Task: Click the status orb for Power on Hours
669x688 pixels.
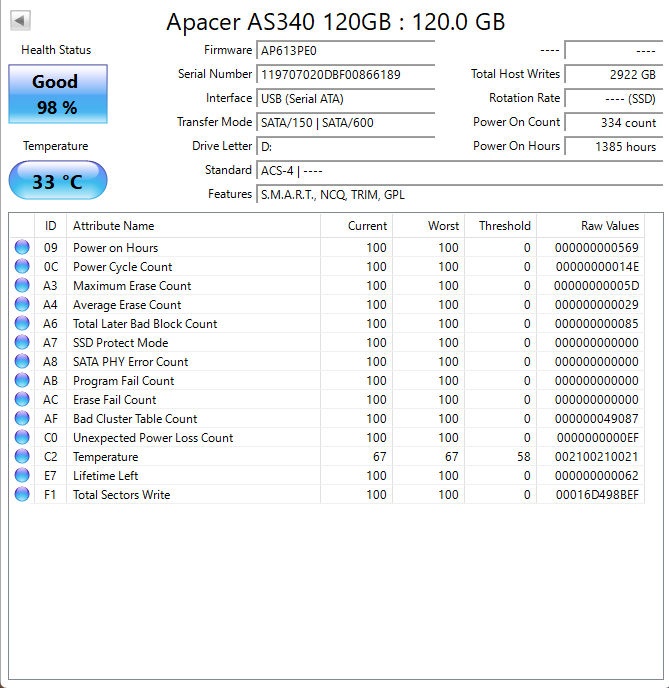Action: 22,247
